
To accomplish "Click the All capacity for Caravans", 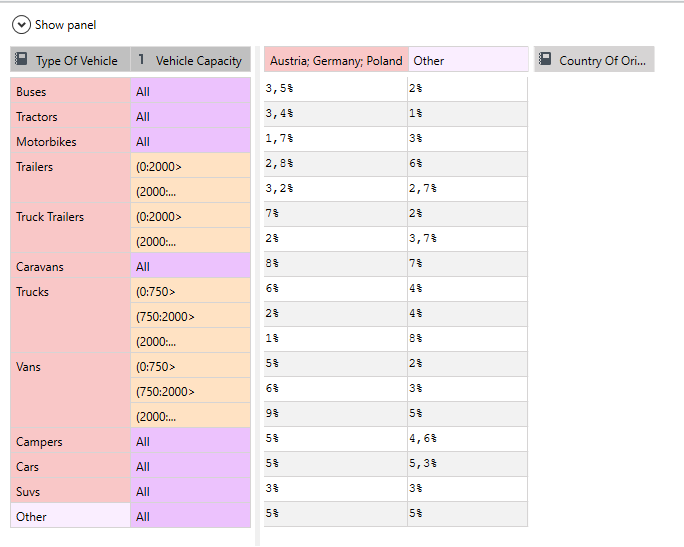I will point(191,266).
